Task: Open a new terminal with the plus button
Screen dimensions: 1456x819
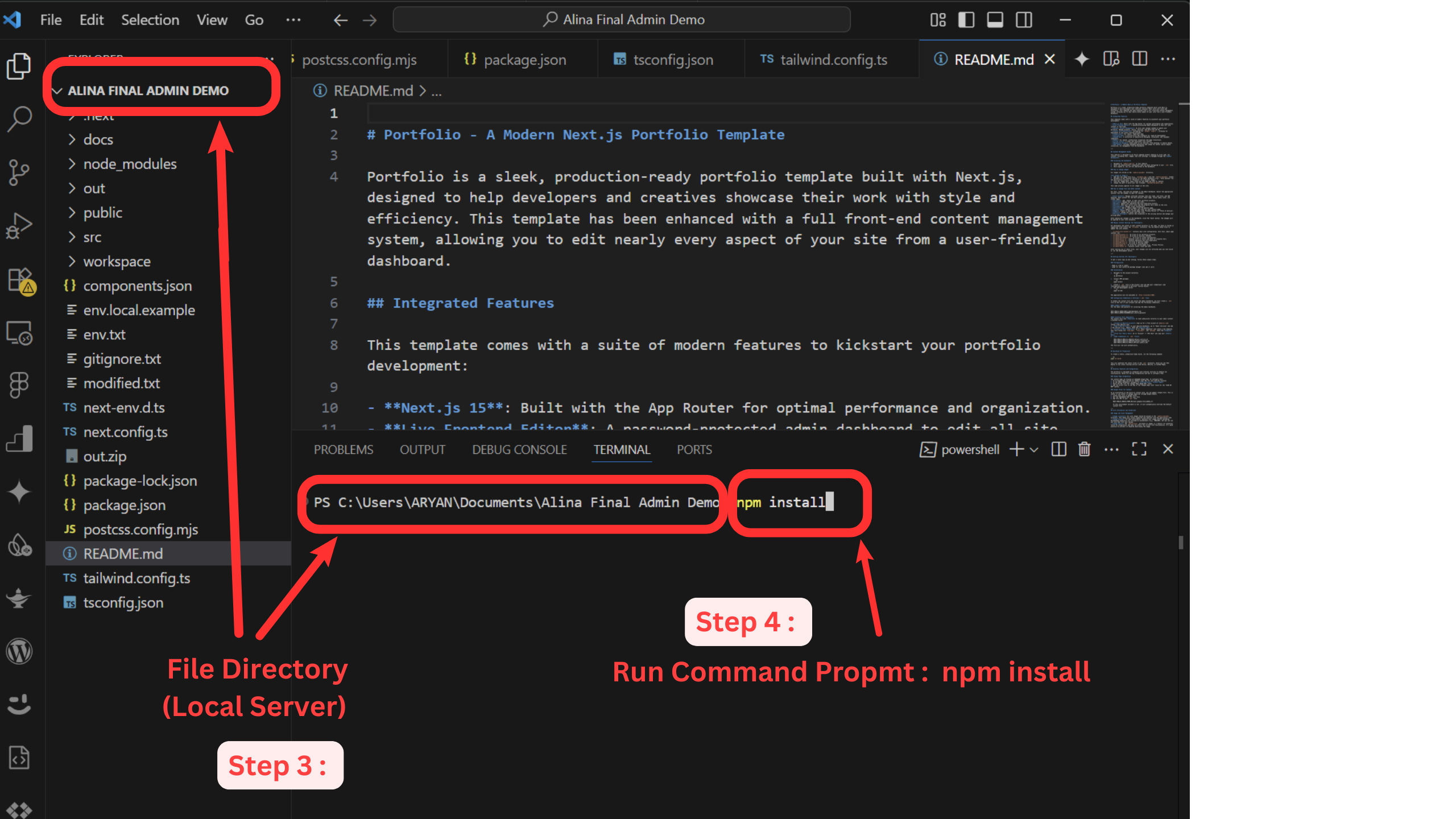Action: tap(1016, 449)
